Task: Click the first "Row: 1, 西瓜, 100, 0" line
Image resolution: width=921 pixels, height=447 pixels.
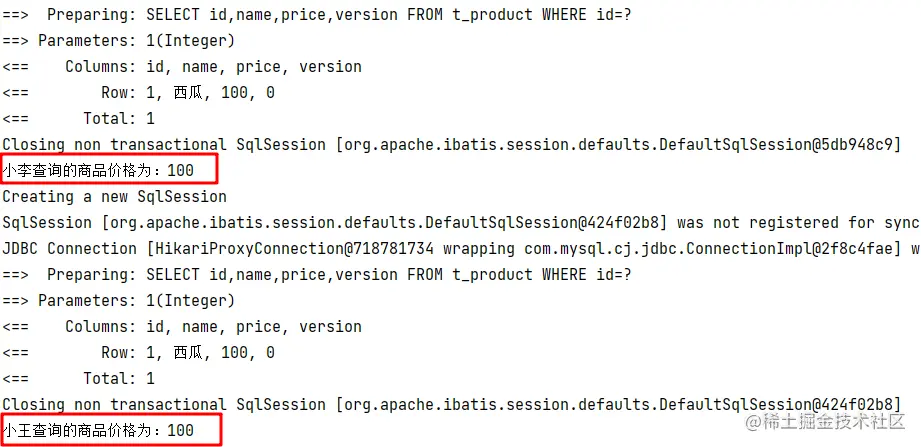Action: coord(188,93)
